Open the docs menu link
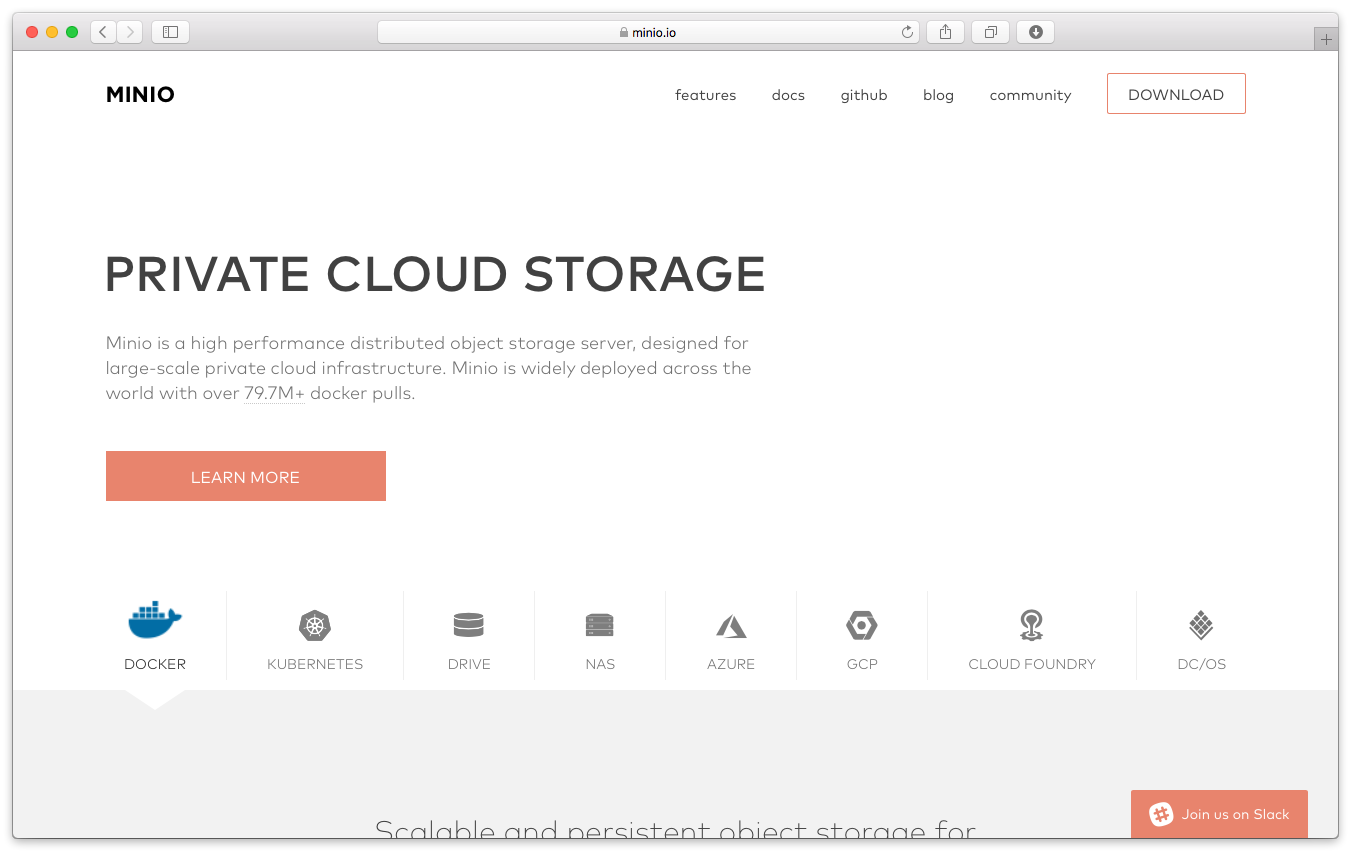The height and width of the screenshot is (851, 1351). [x=788, y=95]
